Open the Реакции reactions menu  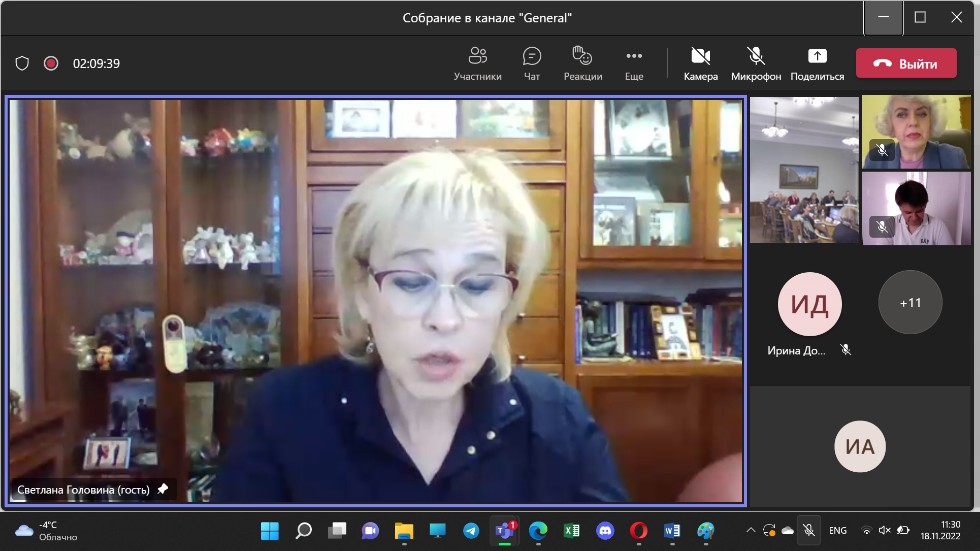tap(582, 63)
